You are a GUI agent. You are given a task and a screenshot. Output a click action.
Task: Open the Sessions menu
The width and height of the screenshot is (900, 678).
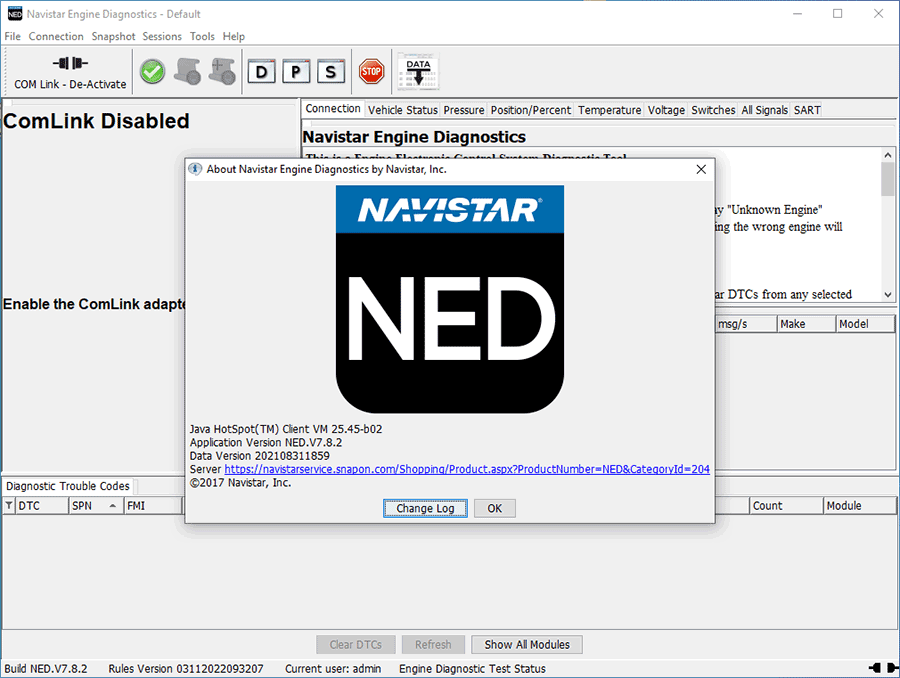pos(162,36)
